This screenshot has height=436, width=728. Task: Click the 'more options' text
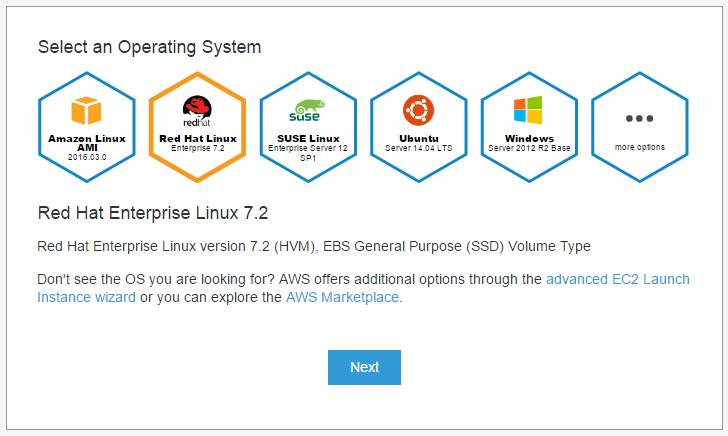coord(640,147)
